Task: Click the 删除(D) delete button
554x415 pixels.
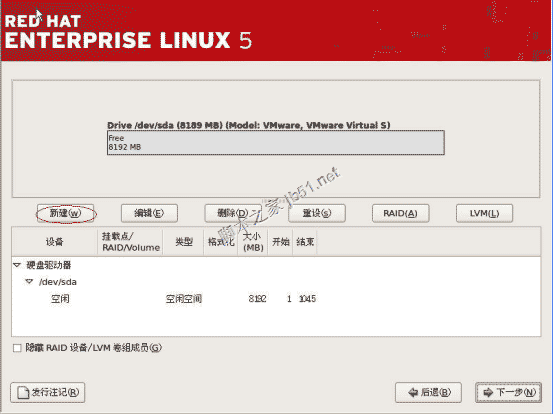Action: click(x=233, y=213)
